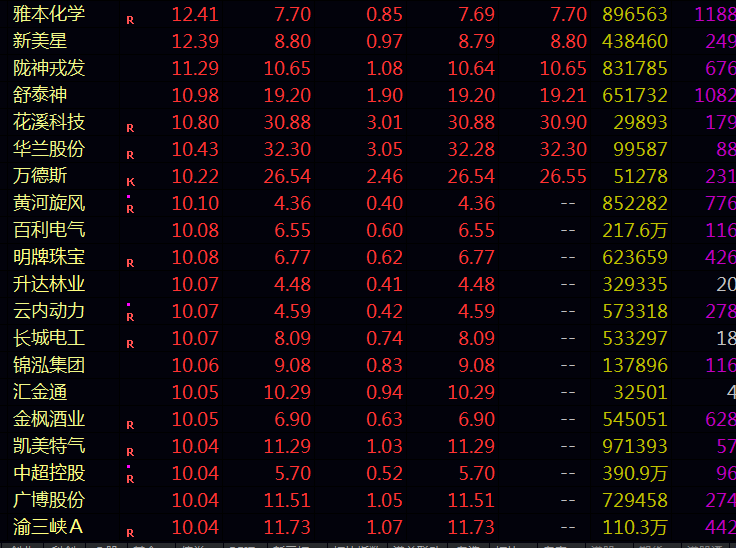Select the stock 花溪科技

pos(49,122)
